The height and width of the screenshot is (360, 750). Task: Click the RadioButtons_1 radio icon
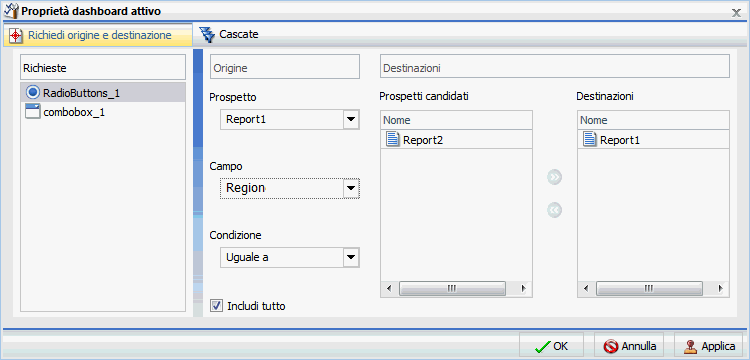(x=33, y=92)
